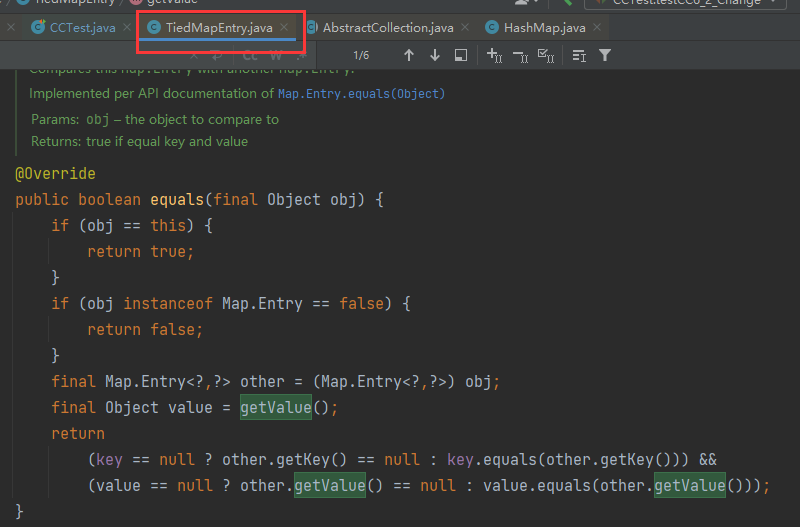
Task: Go to previous search occurrence arrow
Action: coord(409,55)
